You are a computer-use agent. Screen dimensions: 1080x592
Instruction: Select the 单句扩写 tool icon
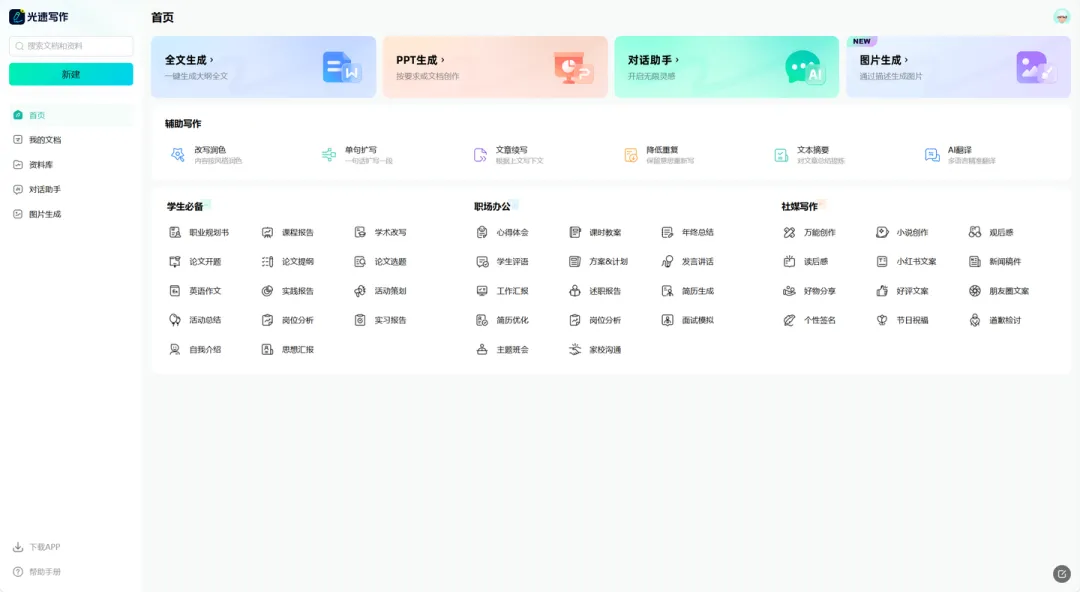[329, 155]
